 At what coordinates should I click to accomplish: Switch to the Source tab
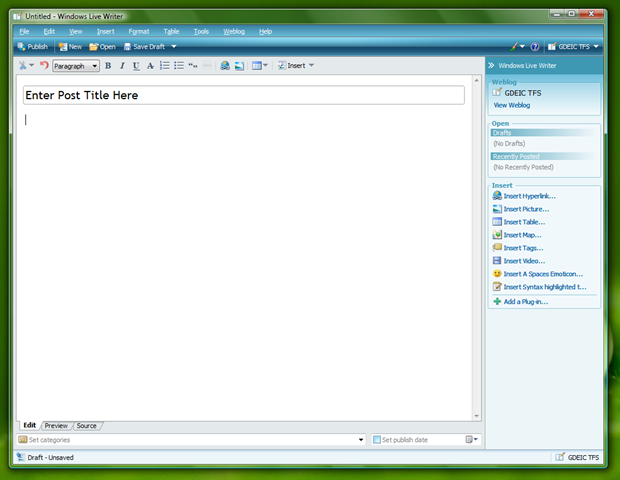[87, 426]
